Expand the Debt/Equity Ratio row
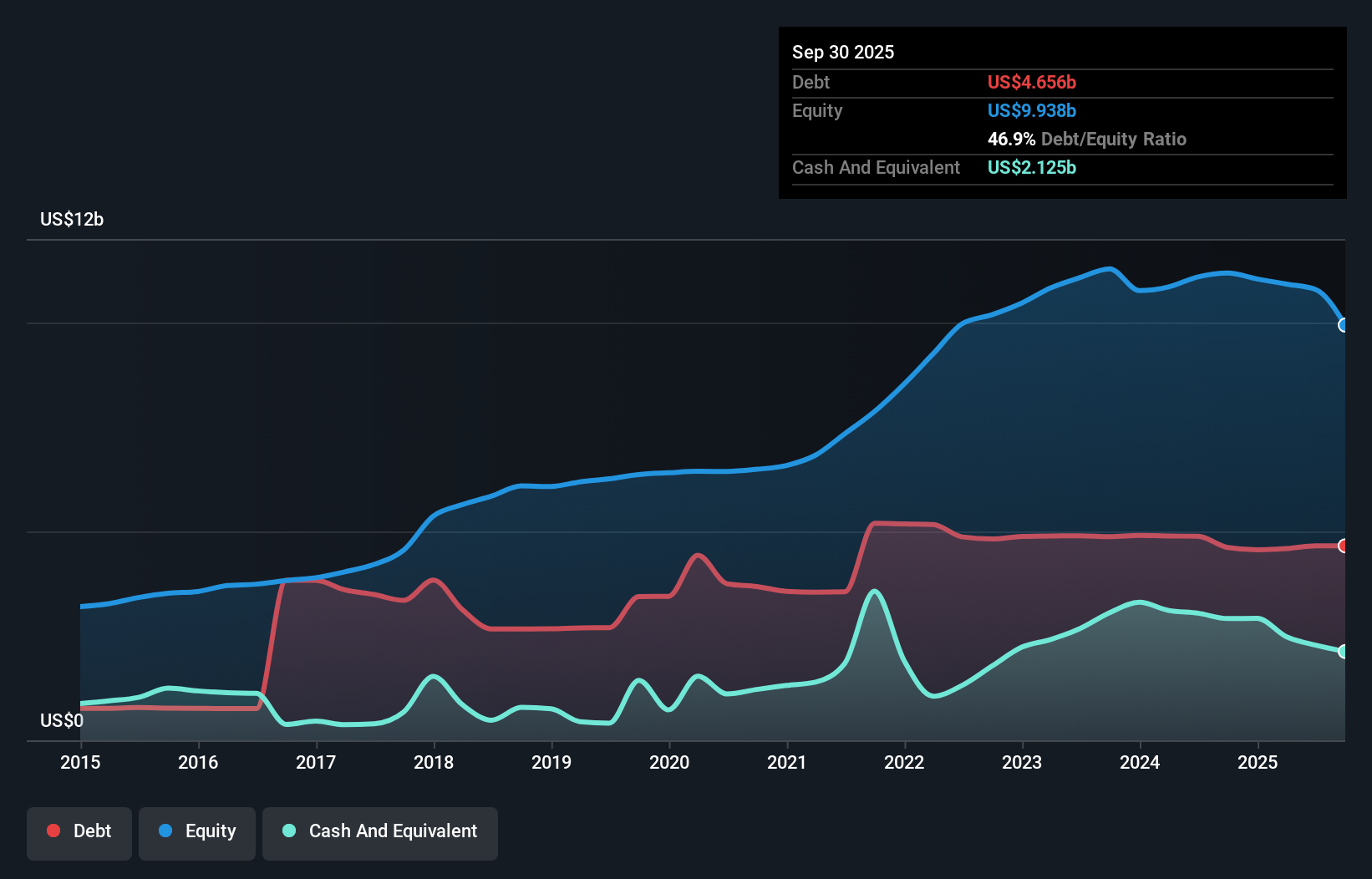 pos(1086,139)
